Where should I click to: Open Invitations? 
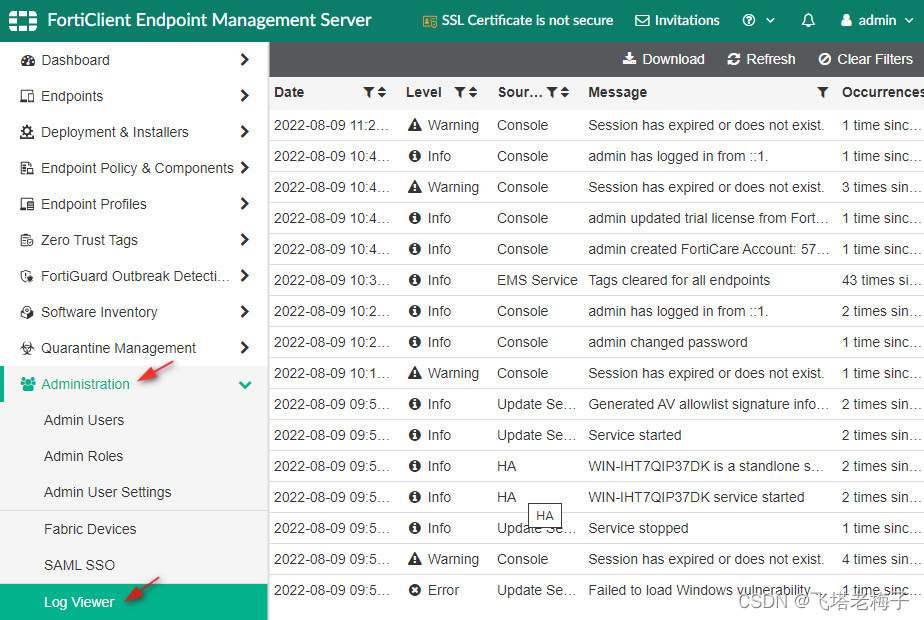point(677,21)
